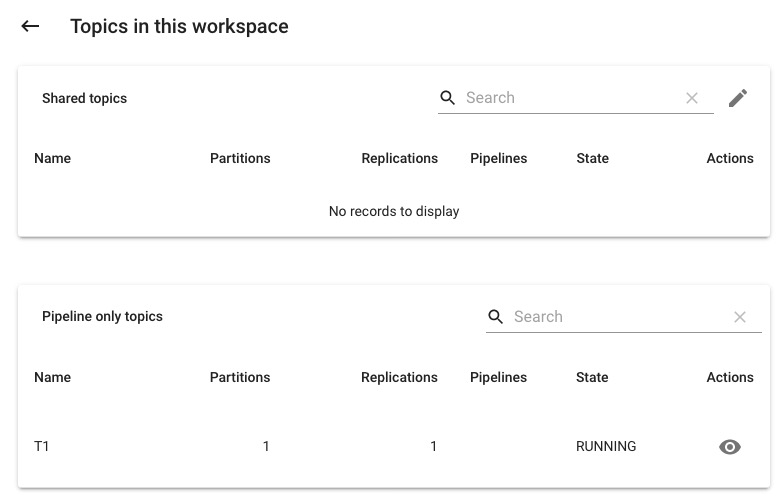The height and width of the screenshot is (500, 784).
Task: Sort Shared topics by State column
Action: click(592, 158)
